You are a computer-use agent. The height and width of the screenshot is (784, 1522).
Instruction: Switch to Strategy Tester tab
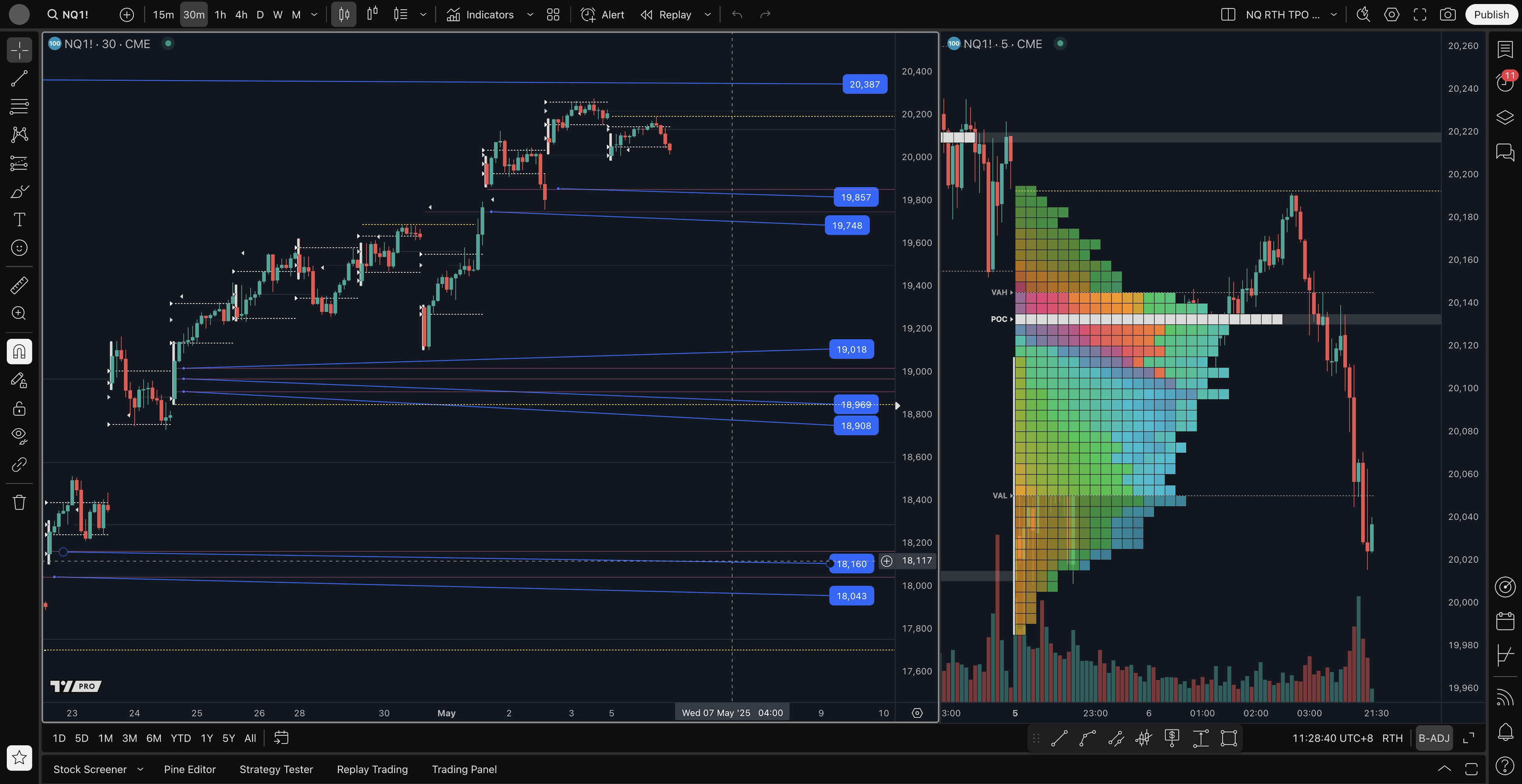276,769
